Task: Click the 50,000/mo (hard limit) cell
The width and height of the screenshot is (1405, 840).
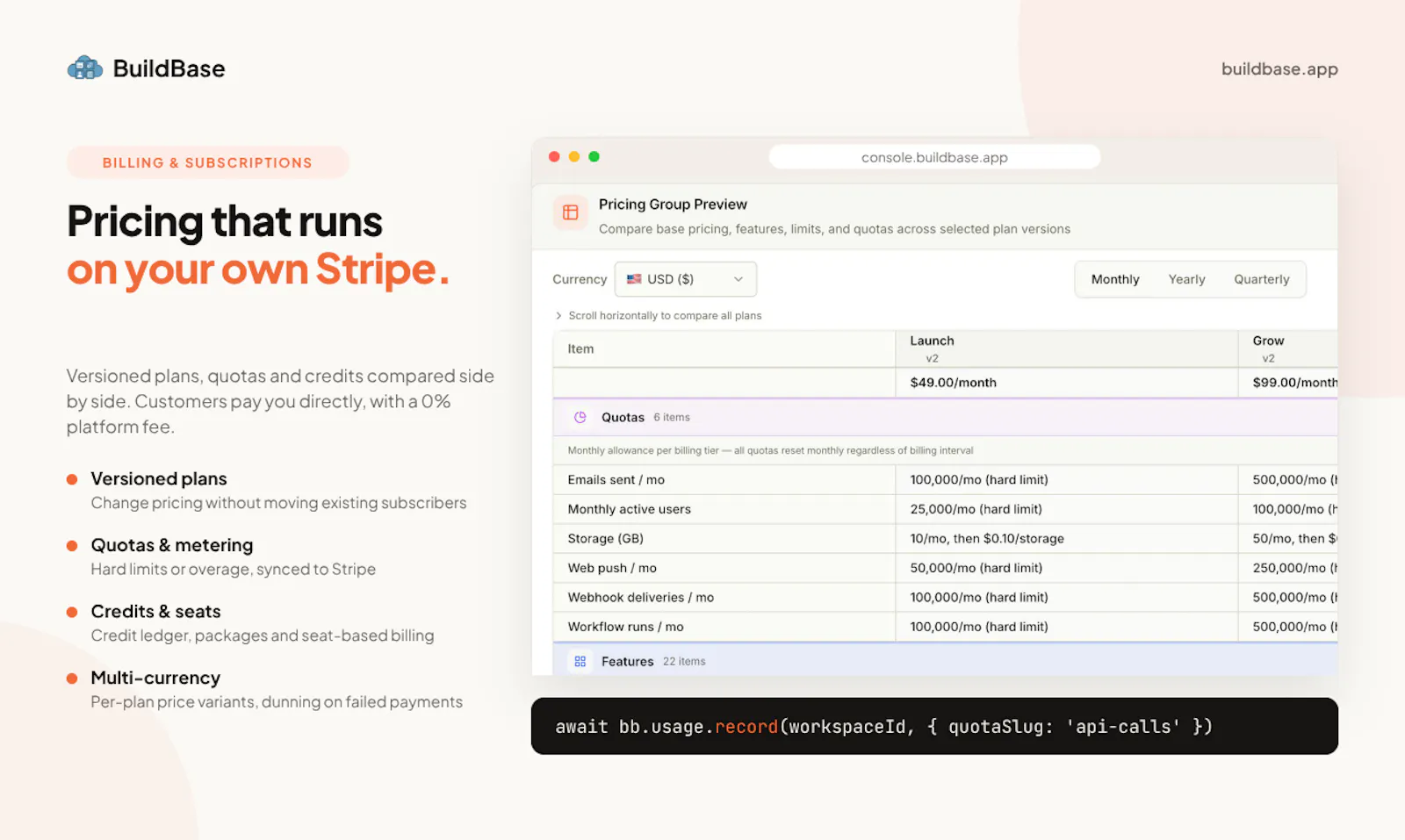Action: 1067,568
